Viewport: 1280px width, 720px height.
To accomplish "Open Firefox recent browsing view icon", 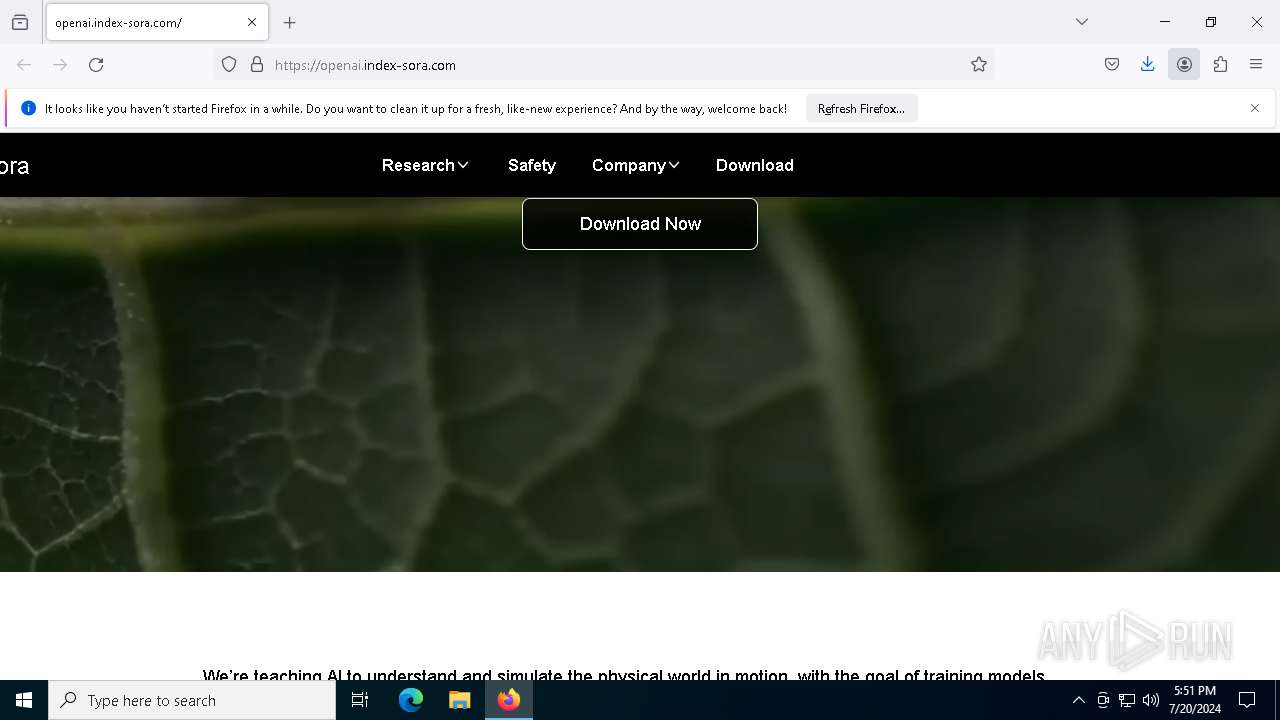I will click(20, 22).
